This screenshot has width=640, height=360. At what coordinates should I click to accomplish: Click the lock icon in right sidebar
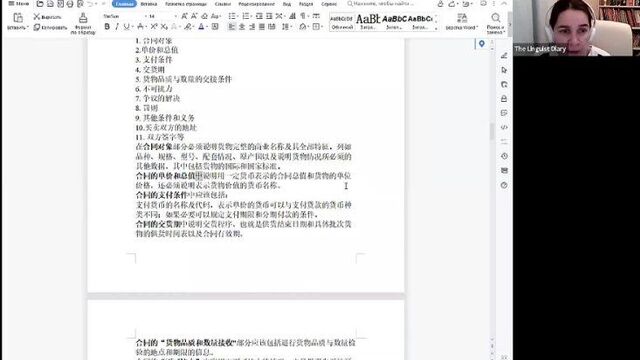[504, 99]
